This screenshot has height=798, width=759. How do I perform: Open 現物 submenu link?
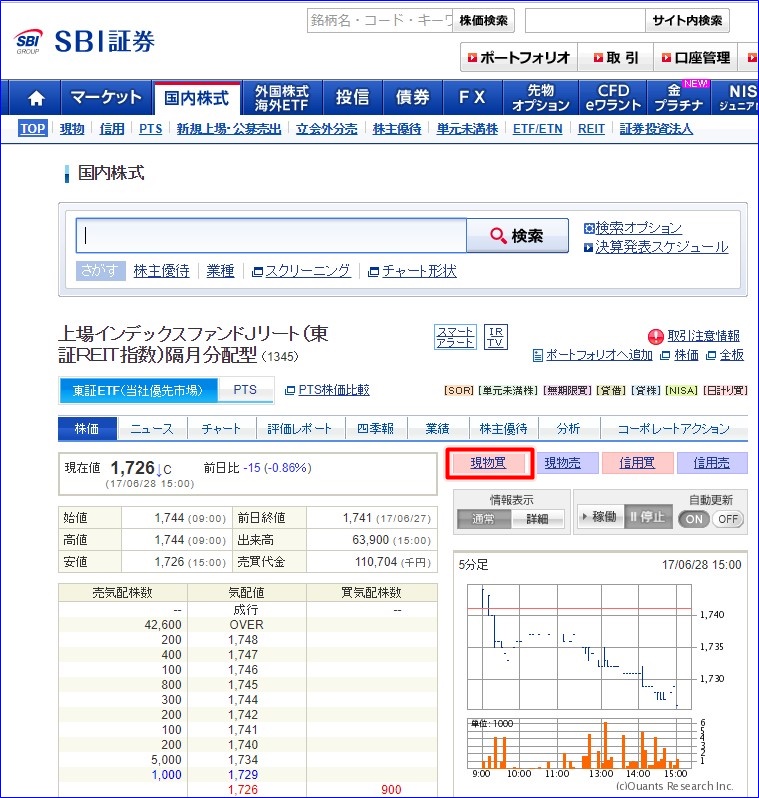pos(72,129)
